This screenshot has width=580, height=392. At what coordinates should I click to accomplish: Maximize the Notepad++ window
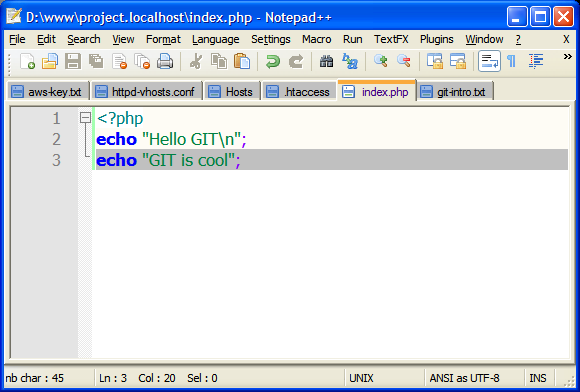(540, 17)
